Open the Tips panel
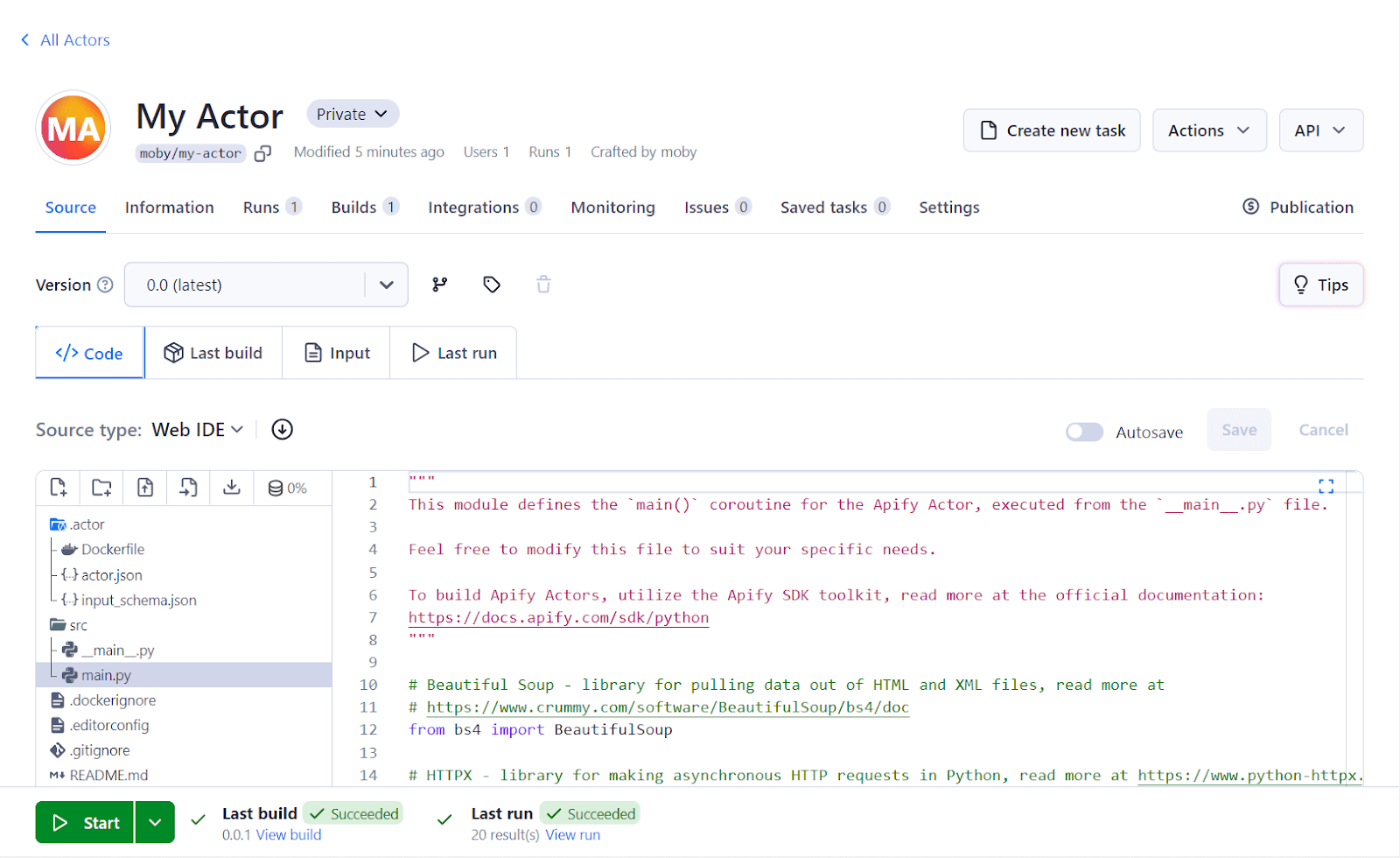Viewport: 1400px width, 858px height. pos(1320,285)
